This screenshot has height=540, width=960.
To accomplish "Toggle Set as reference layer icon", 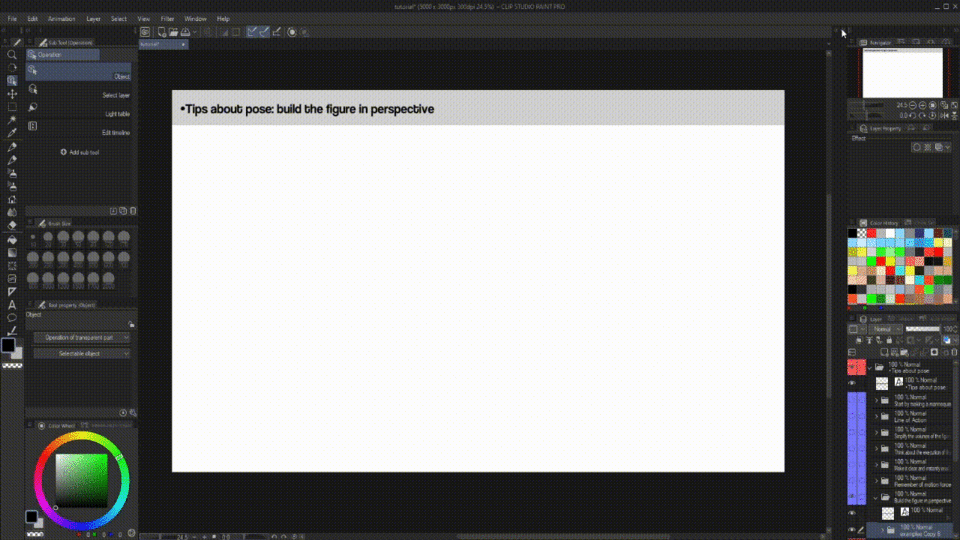I will (869, 340).
